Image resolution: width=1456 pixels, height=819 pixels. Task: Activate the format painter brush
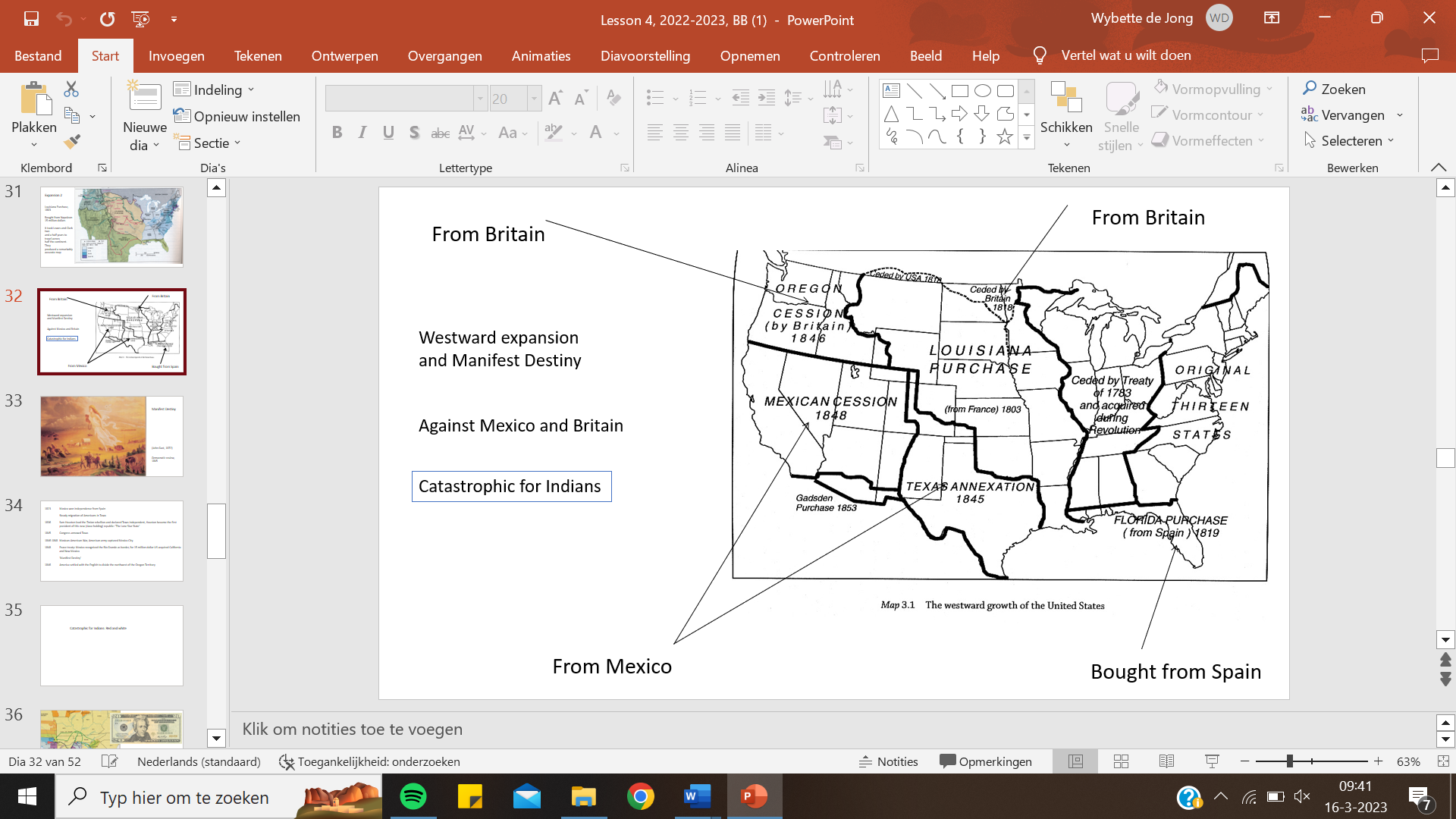(72, 142)
